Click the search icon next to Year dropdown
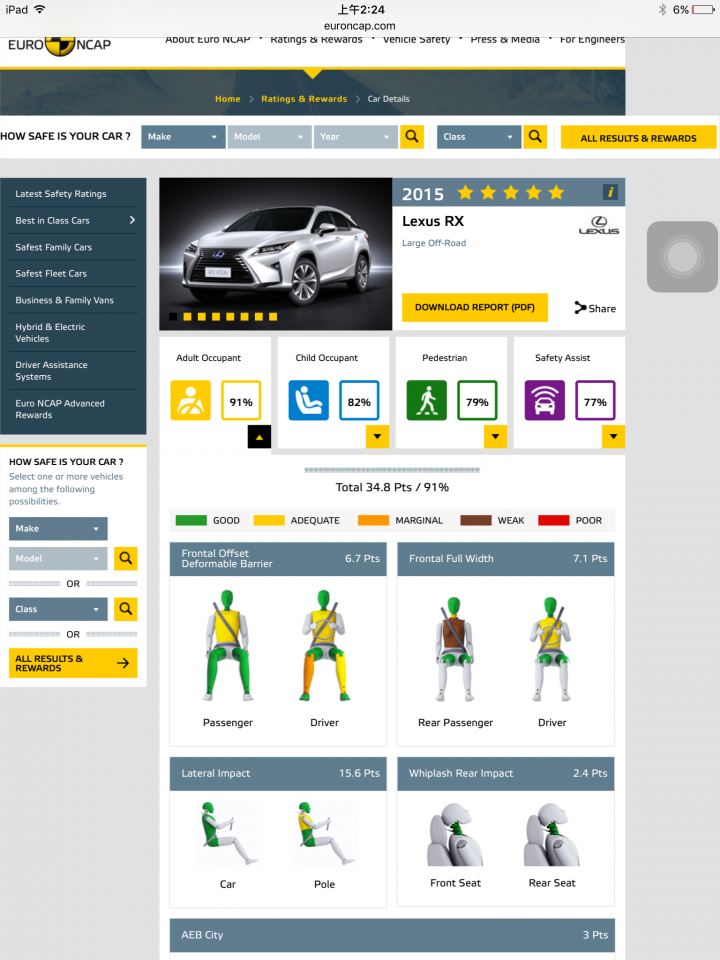This screenshot has width=720, height=960. coord(412,137)
